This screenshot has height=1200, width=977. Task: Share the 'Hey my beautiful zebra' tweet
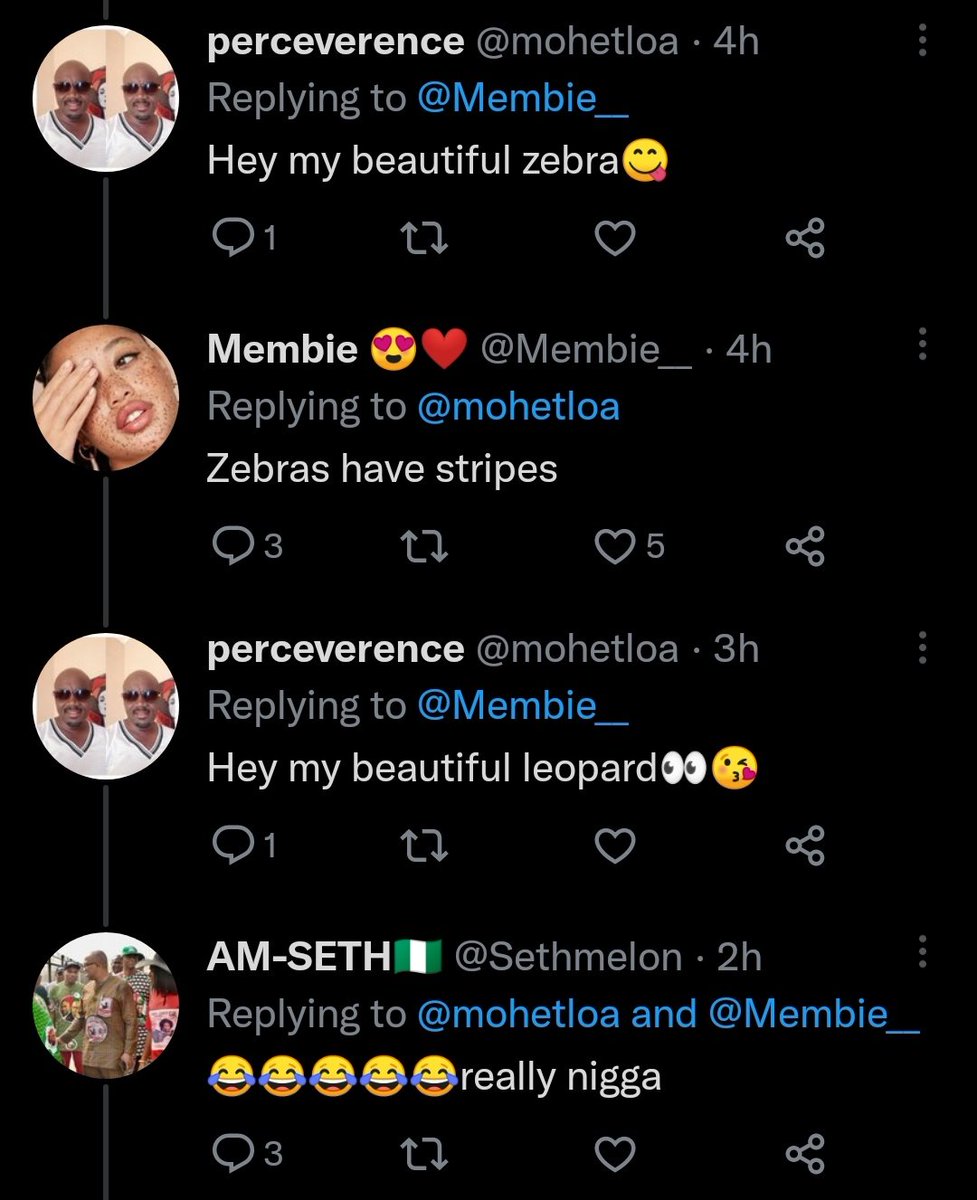805,238
